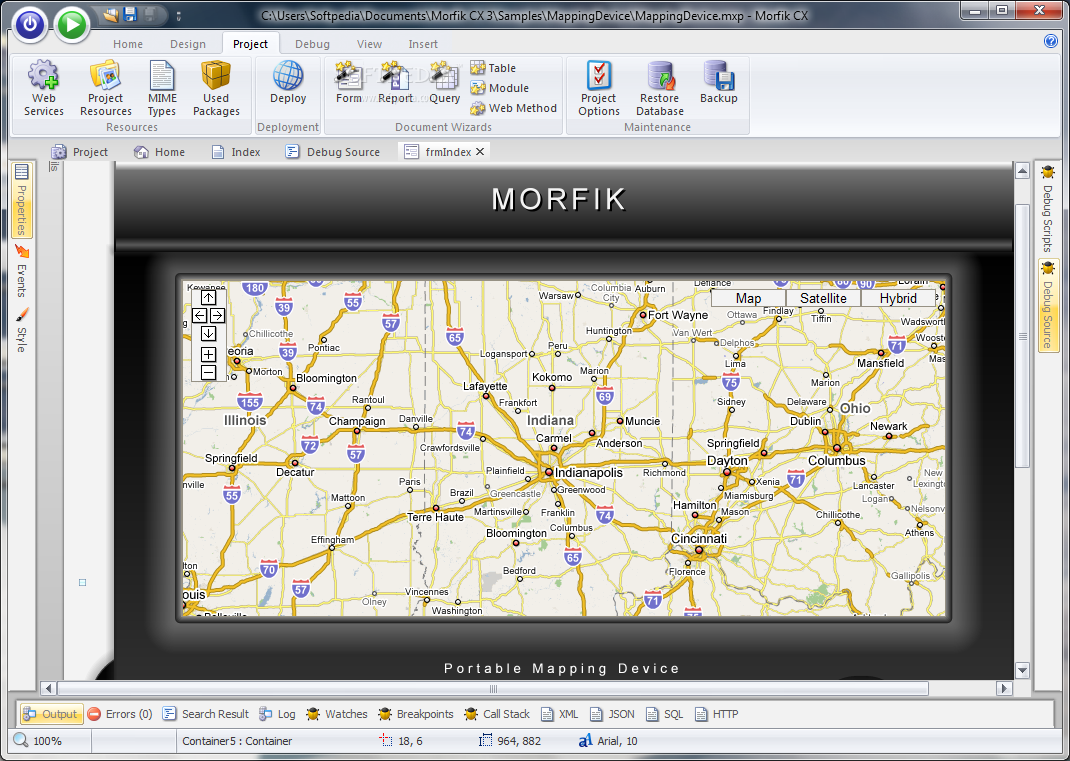Open the Project document tab

coord(81,152)
